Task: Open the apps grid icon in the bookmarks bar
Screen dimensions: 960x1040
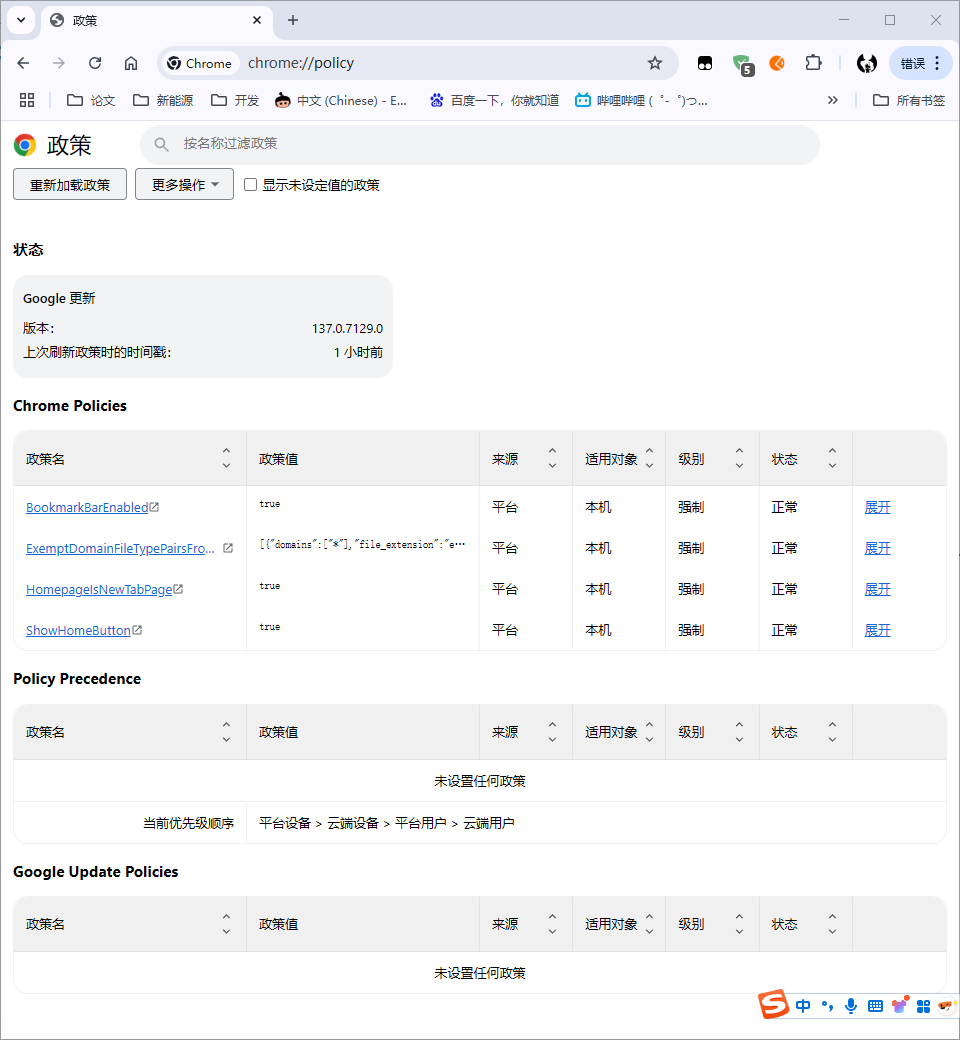Action: pos(27,100)
